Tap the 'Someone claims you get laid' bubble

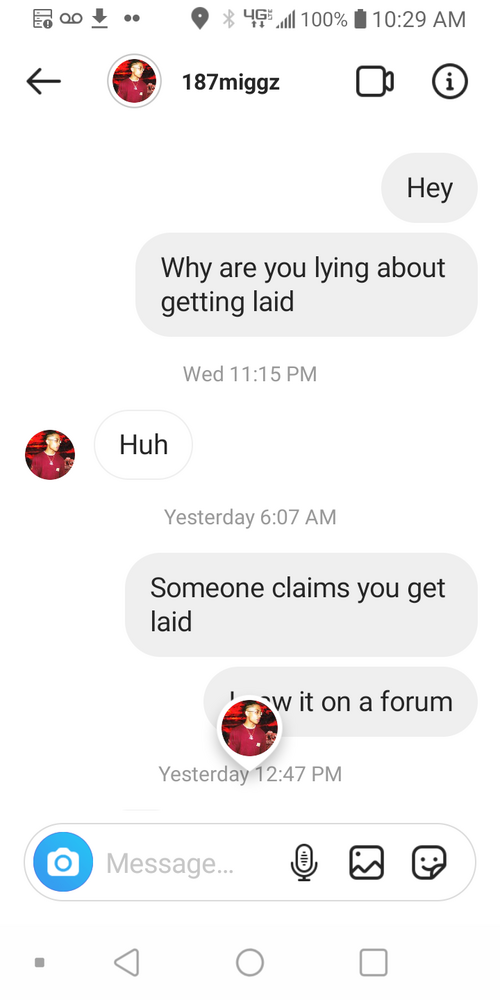tap(301, 605)
